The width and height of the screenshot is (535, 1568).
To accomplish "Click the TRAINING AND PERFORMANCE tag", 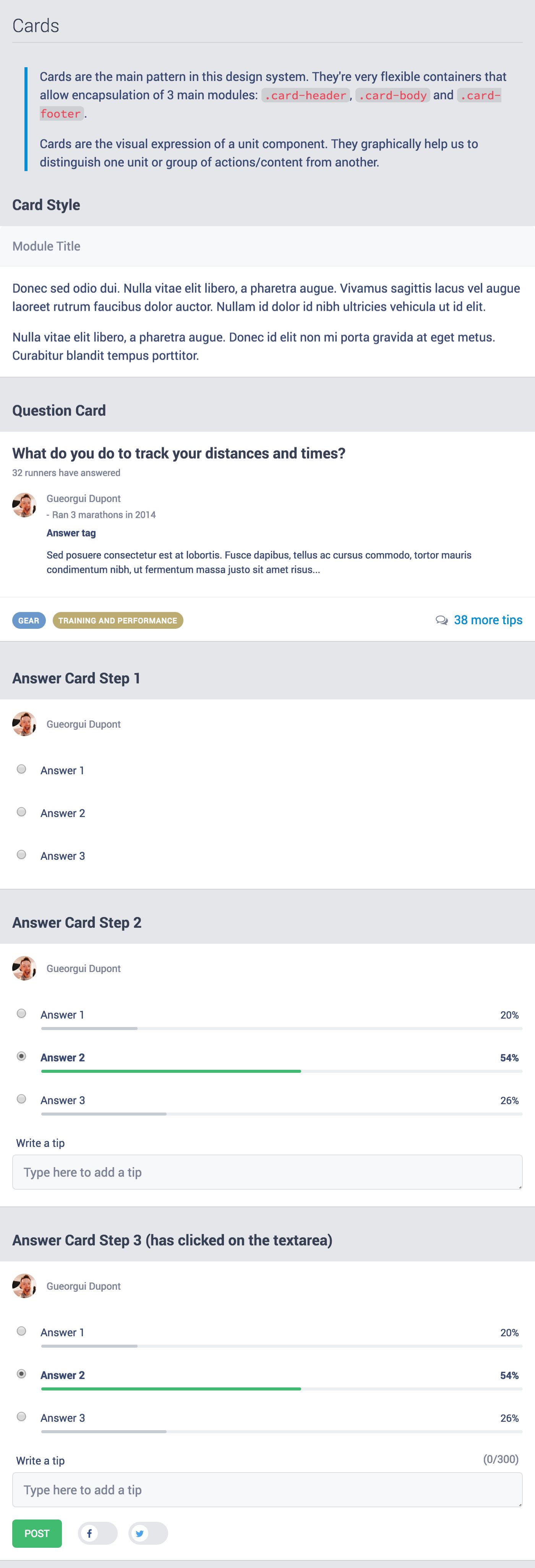I will click(x=118, y=620).
